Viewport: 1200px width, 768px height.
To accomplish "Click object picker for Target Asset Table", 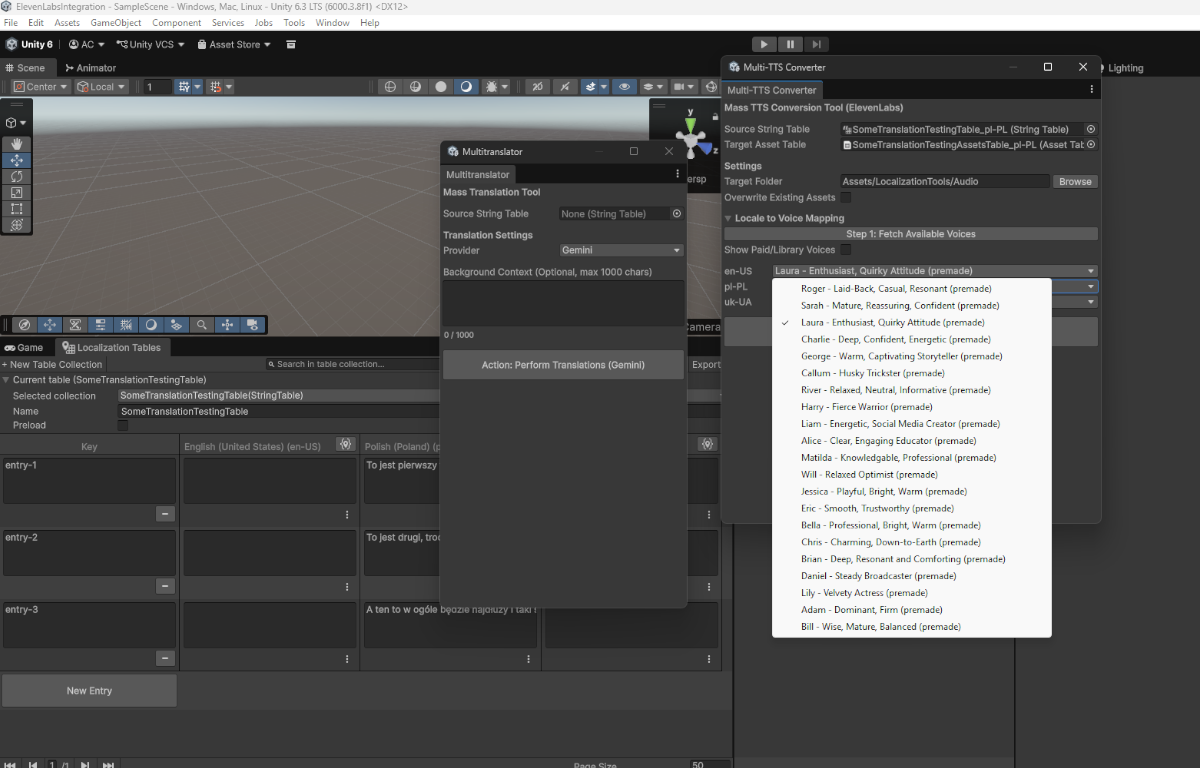I will 1091,145.
